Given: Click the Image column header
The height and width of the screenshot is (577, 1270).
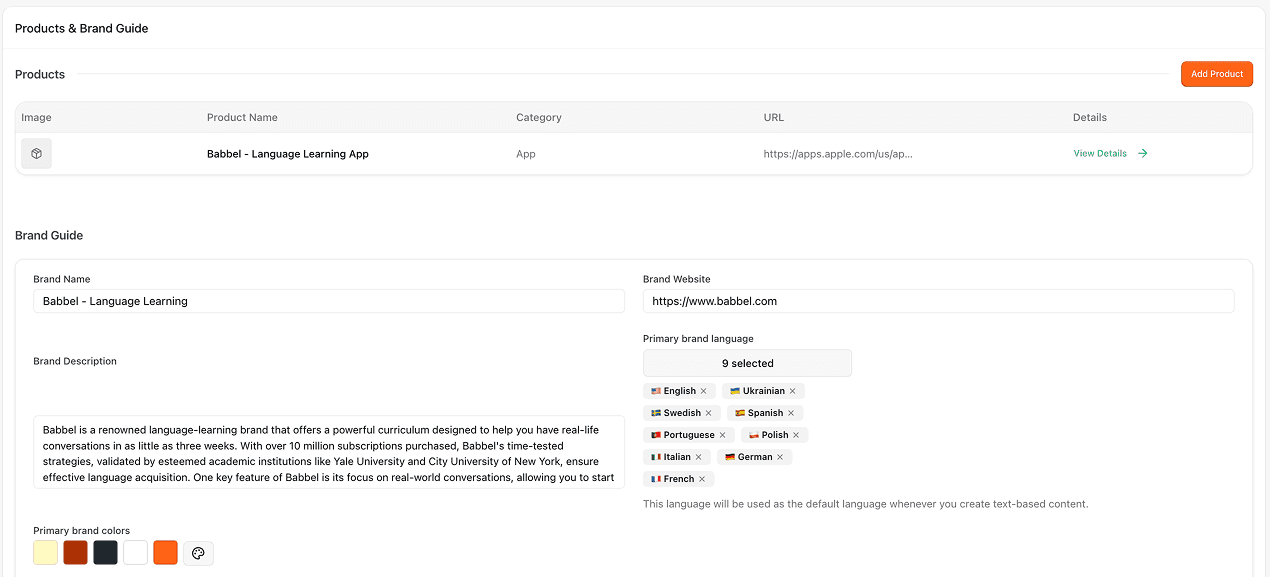Looking at the screenshot, I should pos(36,117).
